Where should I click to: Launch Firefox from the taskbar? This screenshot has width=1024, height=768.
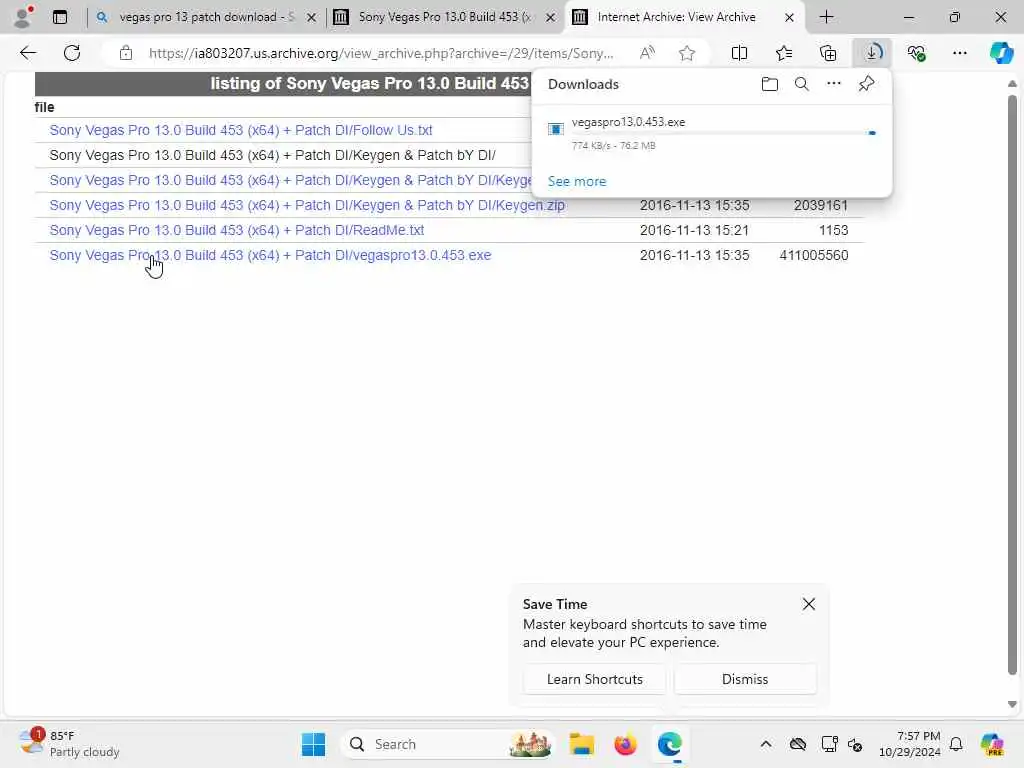625,744
